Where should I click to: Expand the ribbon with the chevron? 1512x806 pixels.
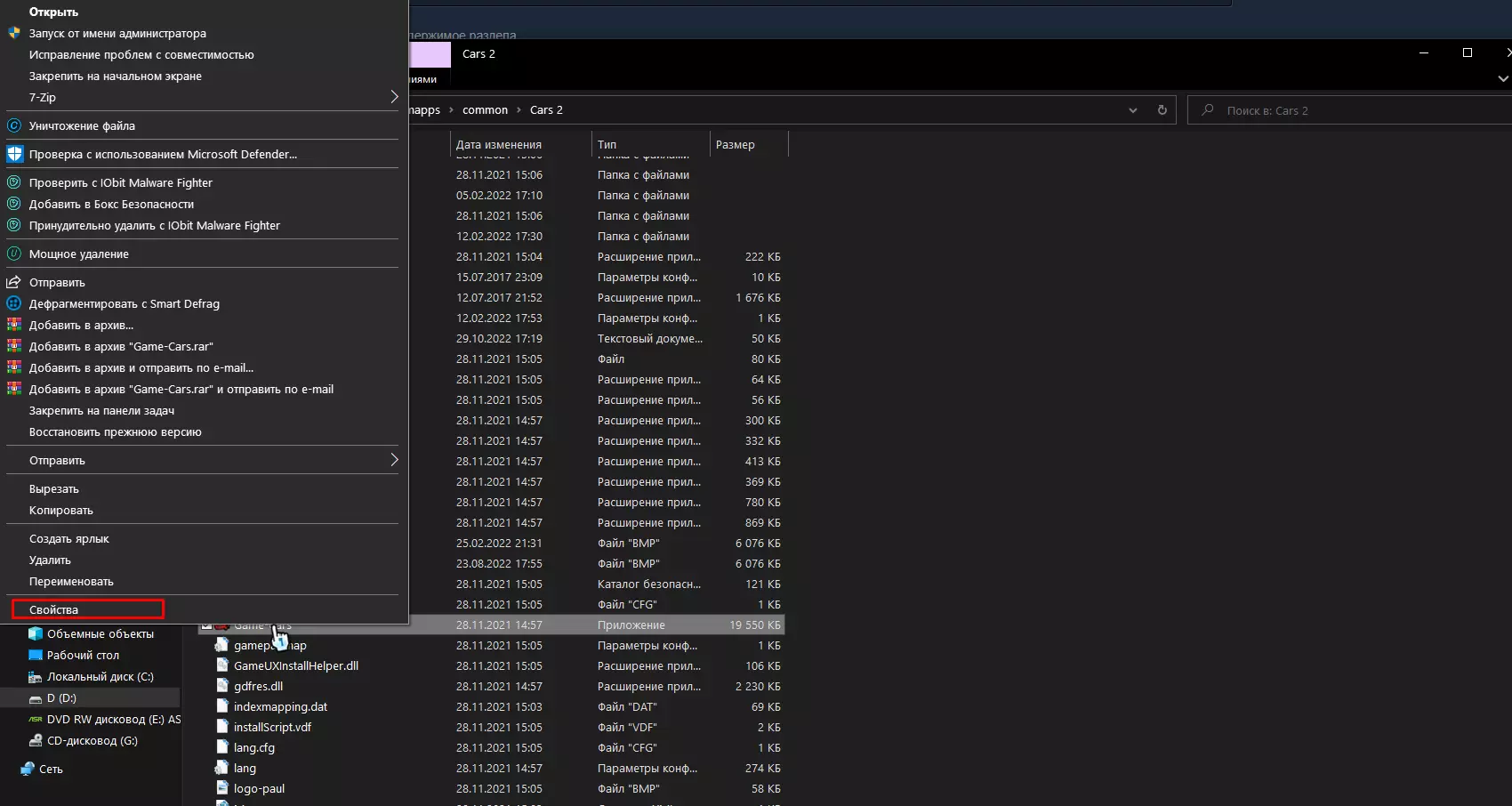coord(1502,79)
